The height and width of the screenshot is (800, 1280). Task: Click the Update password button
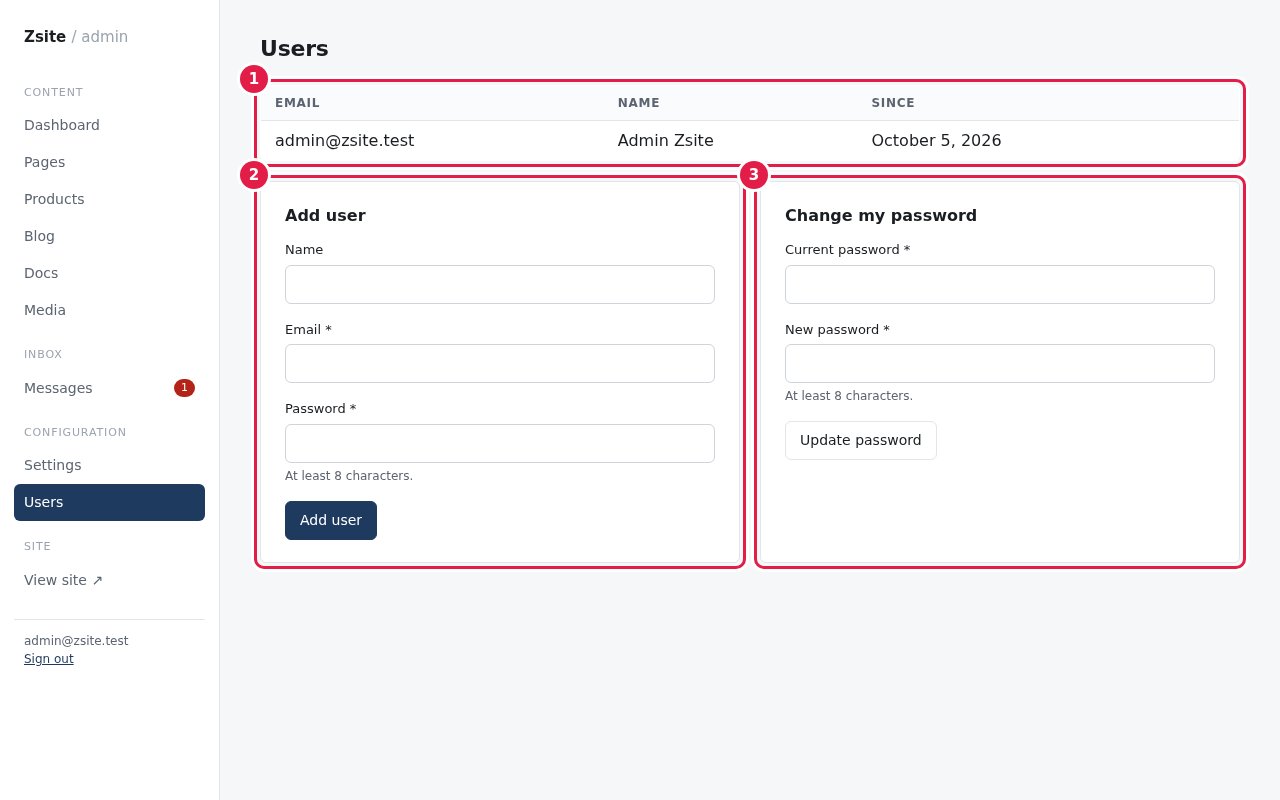[x=861, y=440]
